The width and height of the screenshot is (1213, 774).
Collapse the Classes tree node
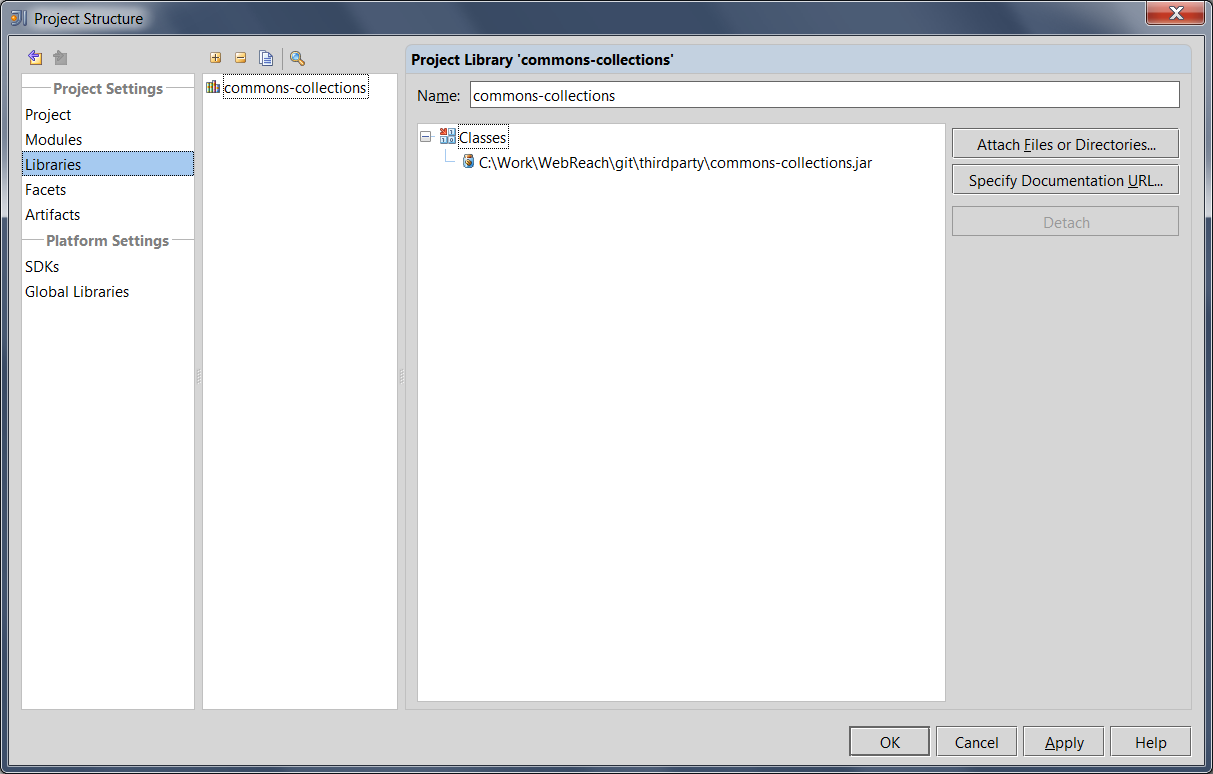coord(426,137)
